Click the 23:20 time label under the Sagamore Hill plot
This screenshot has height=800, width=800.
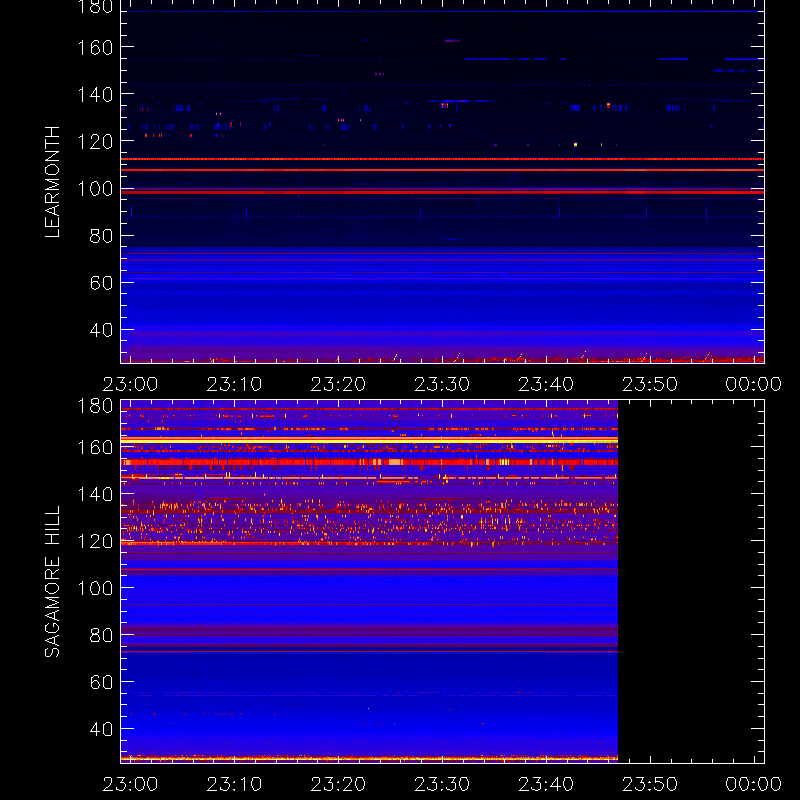pyautogui.click(x=338, y=784)
